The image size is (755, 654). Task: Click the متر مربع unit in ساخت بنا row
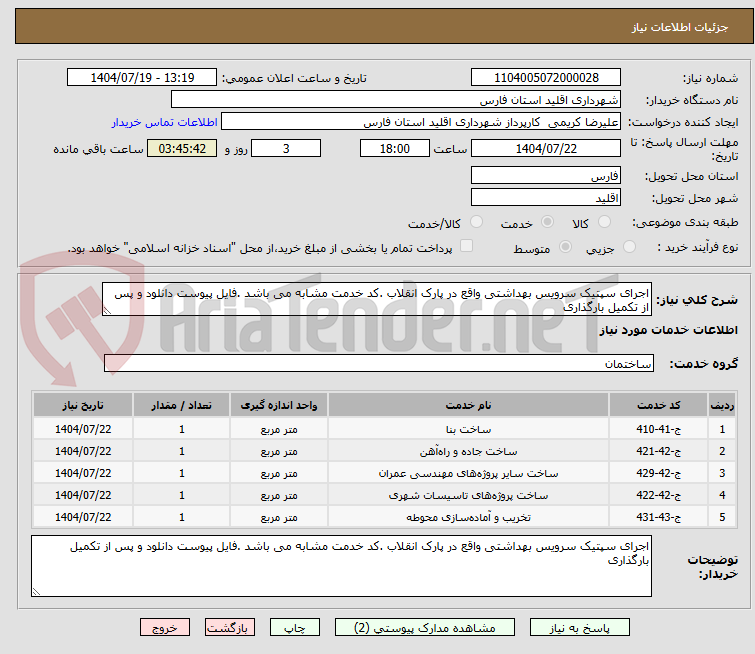point(279,430)
